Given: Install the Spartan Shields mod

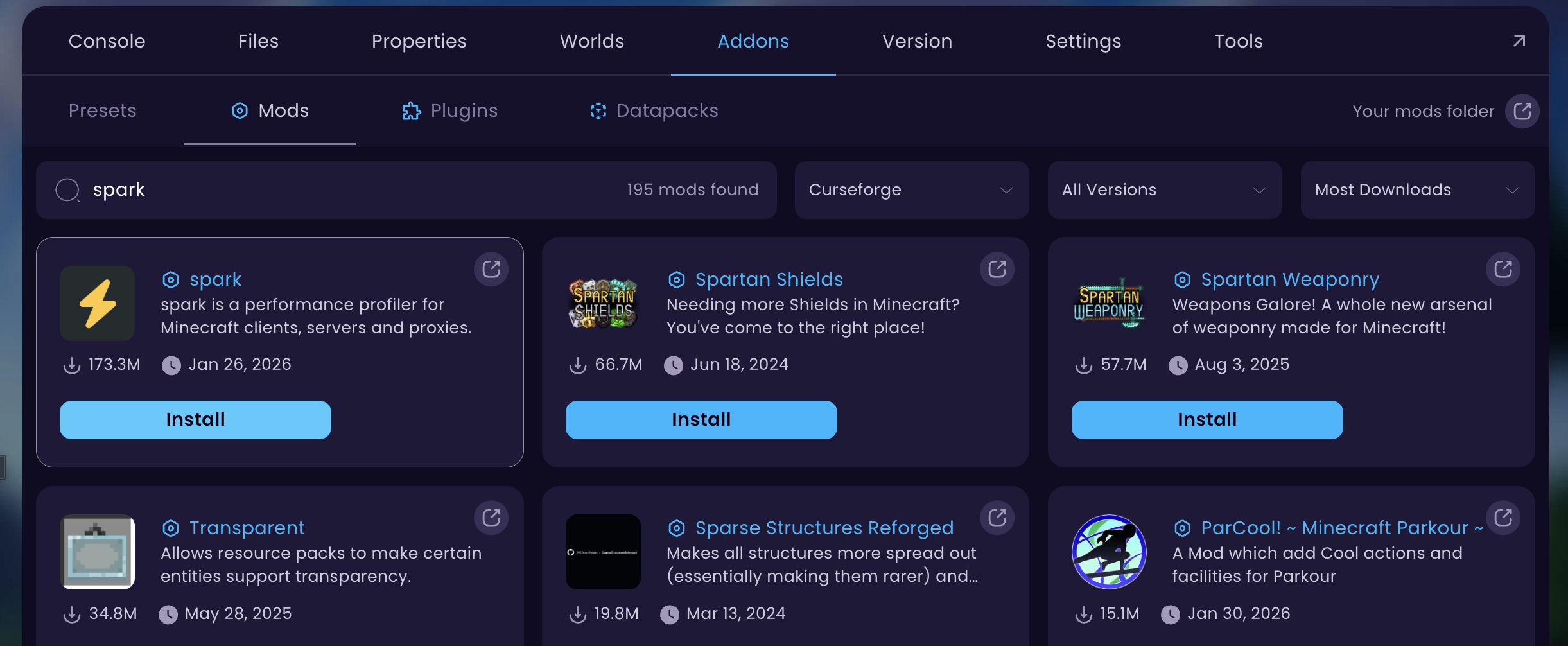Looking at the screenshot, I should pyautogui.click(x=701, y=420).
